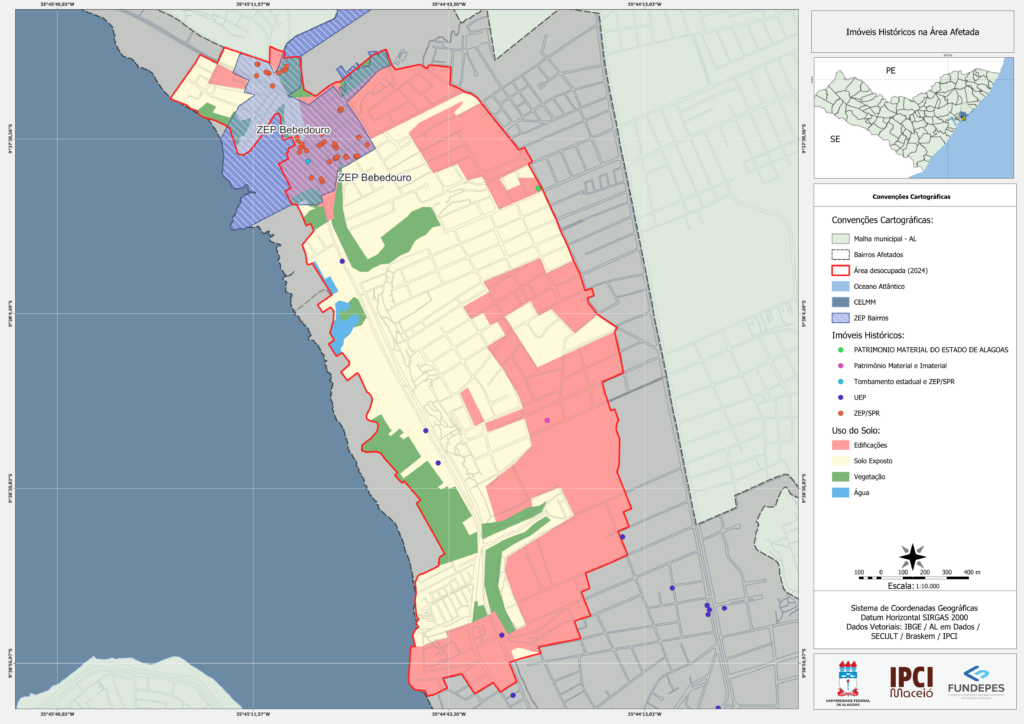
Task: Click the IPCI Maceió logo
Action: [x=911, y=682]
